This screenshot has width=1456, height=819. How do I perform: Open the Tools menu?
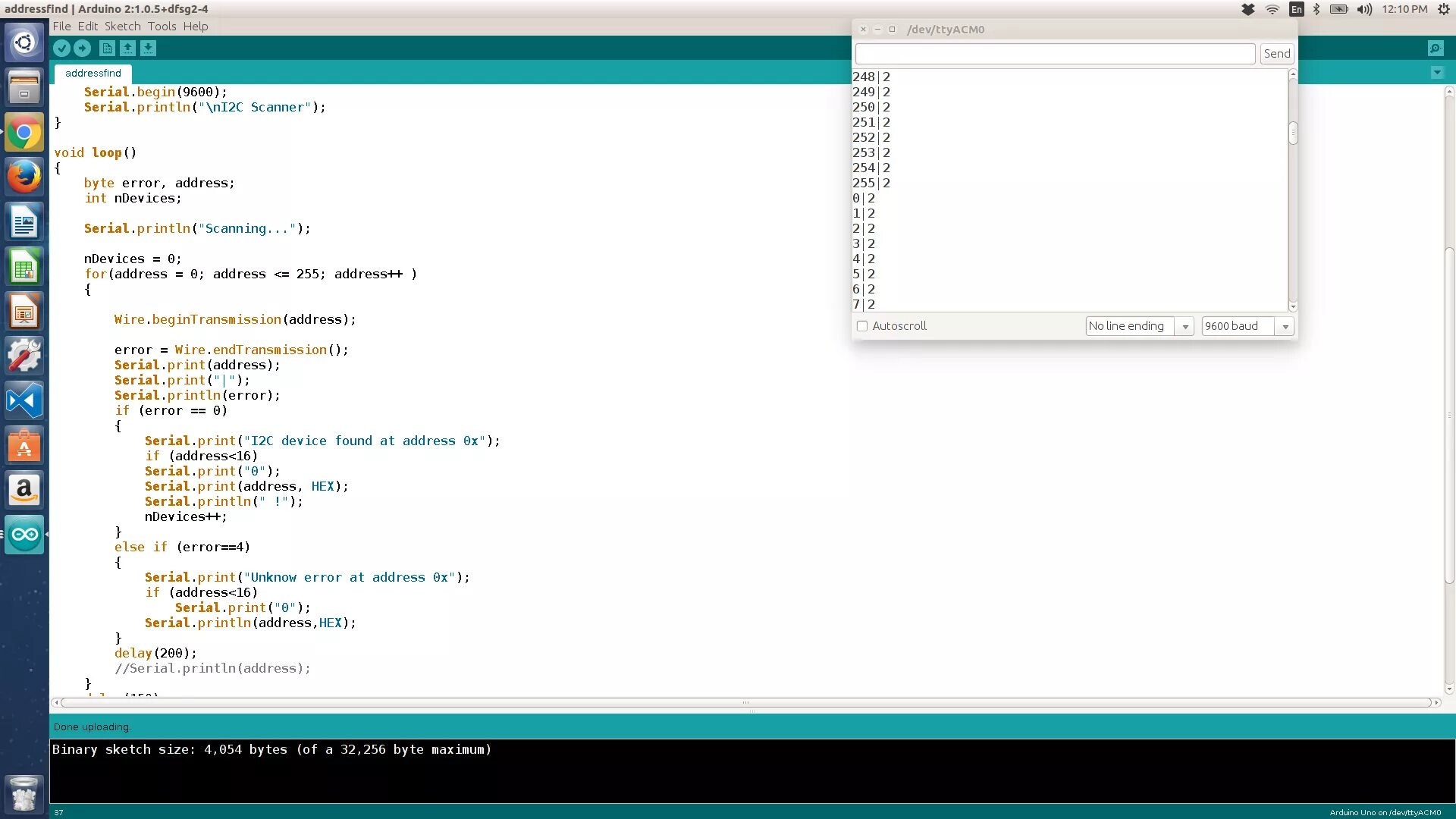(x=162, y=27)
